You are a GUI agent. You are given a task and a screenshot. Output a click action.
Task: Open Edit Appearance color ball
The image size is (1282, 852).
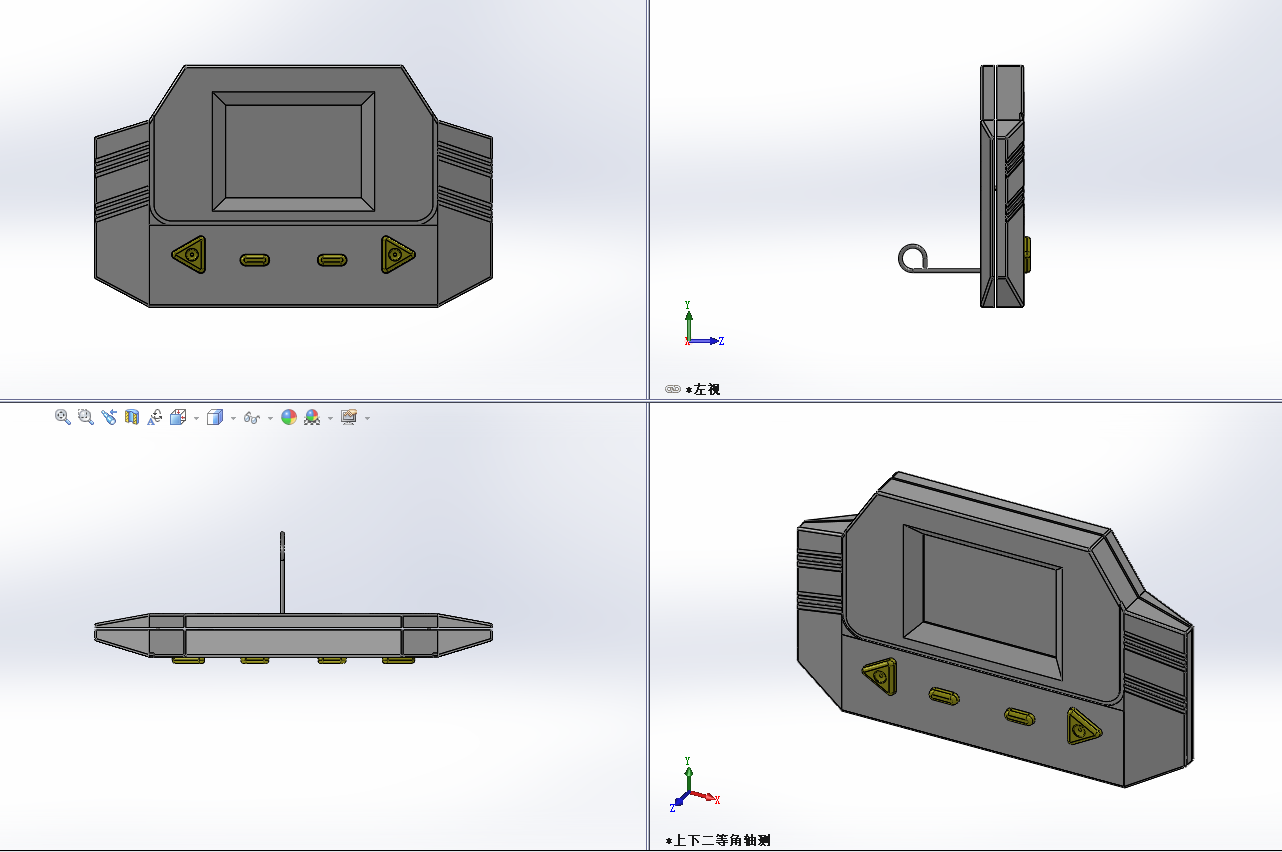[289, 417]
